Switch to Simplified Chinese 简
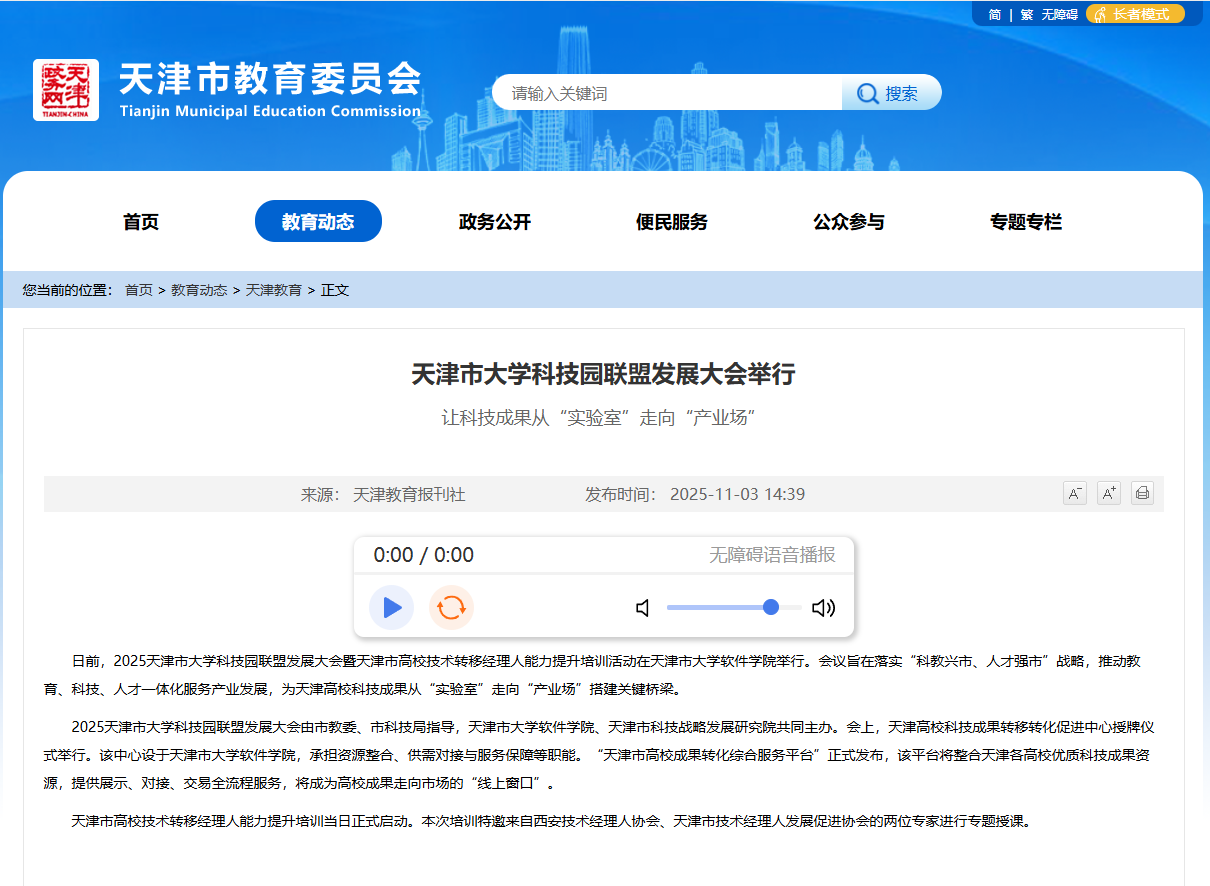 point(995,14)
